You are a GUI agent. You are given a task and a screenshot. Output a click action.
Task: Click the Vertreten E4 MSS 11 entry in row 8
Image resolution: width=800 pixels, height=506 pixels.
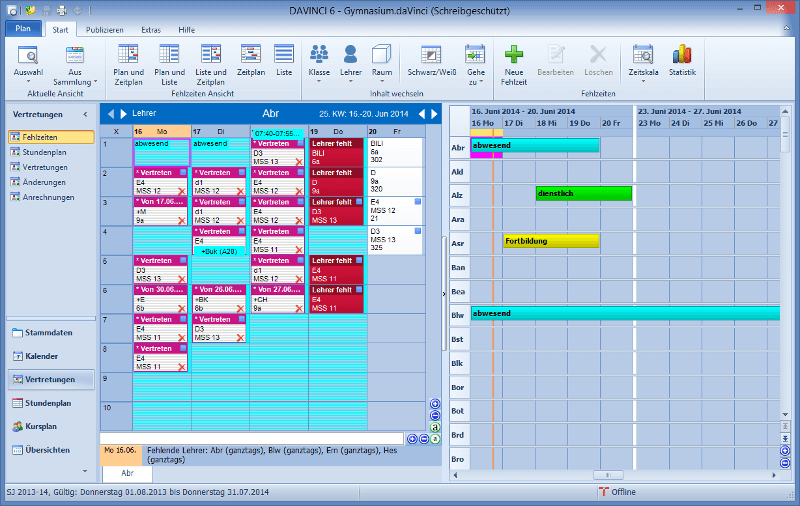(161, 357)
